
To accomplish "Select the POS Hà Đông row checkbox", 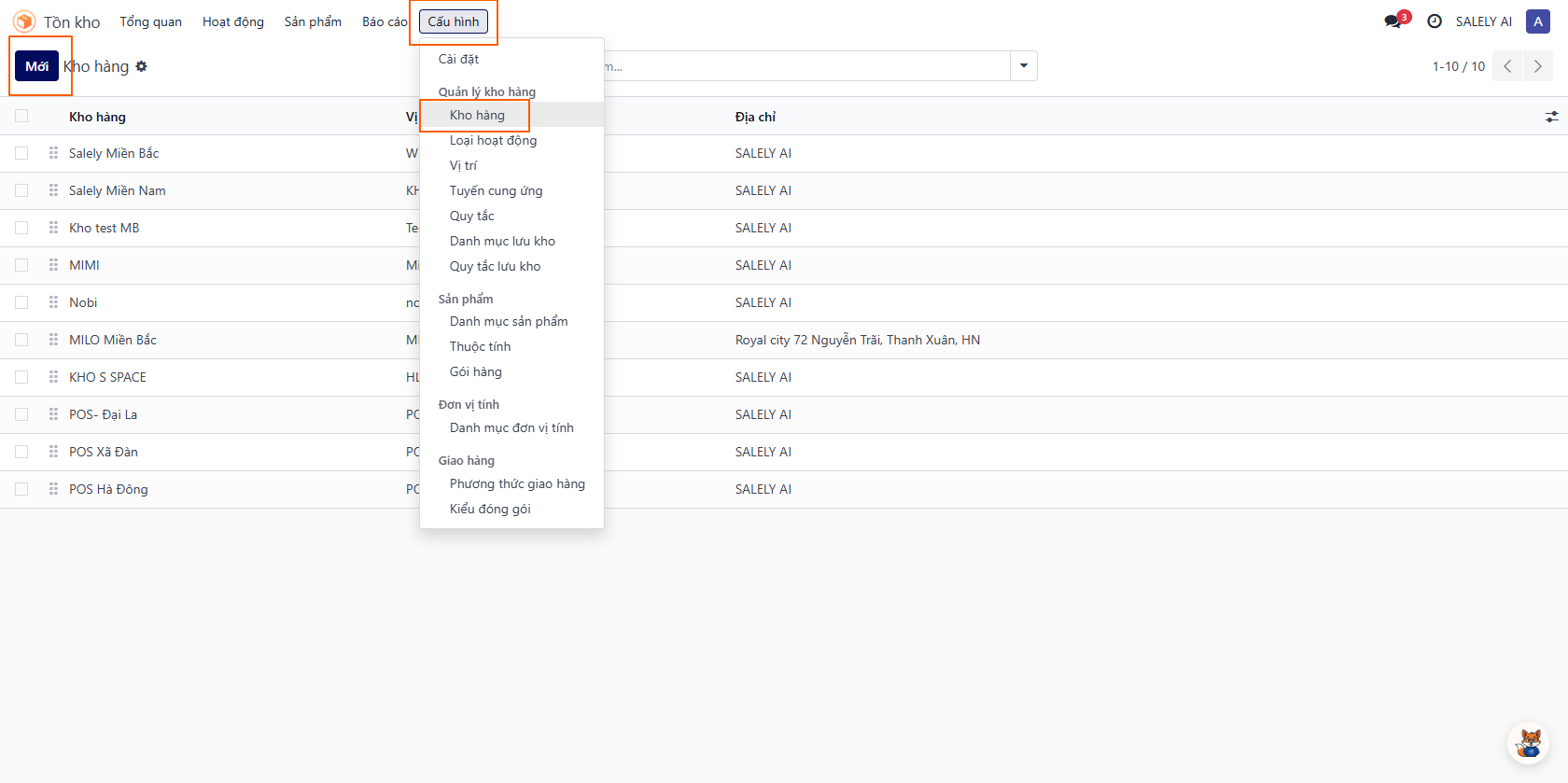I will [x=21, y=489].
